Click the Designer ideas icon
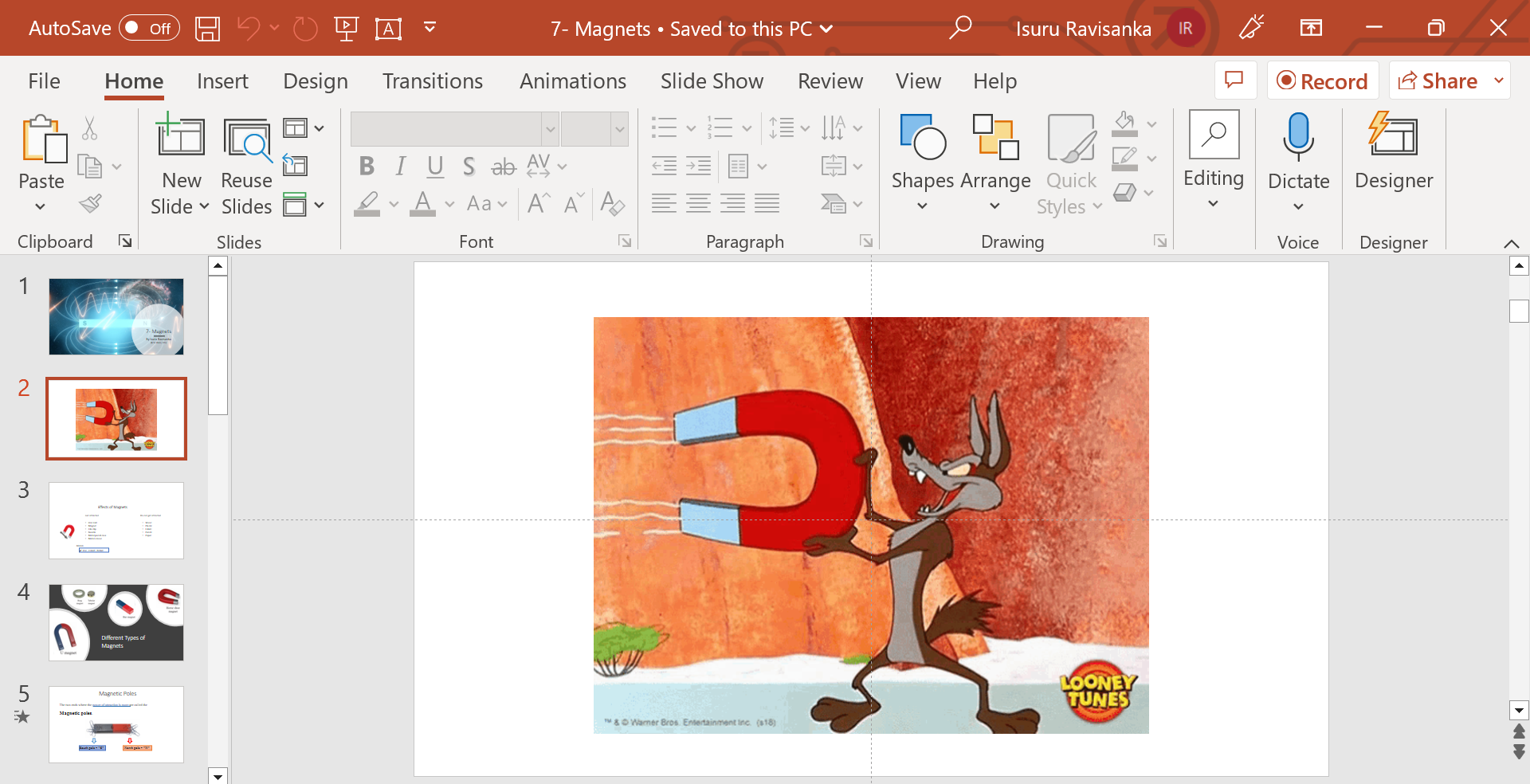Screen dimensions: 1530x784 [1393, 151]
